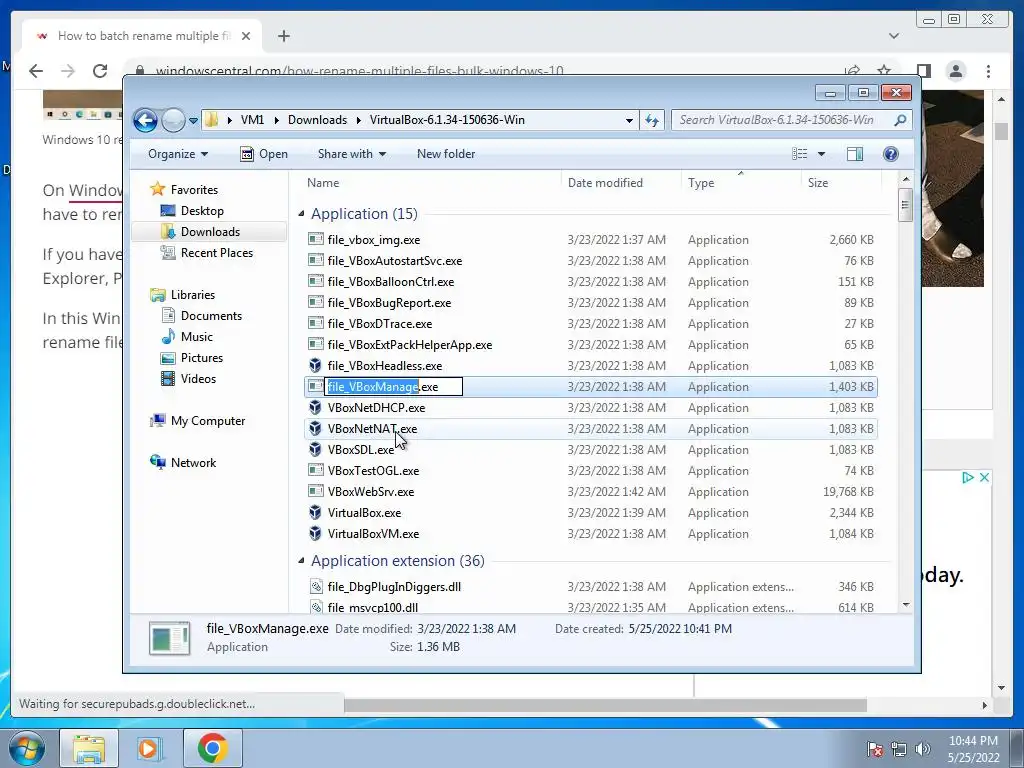Click the Explorer back navigation arrow
The height and width of the screenshot is (768, 1024).
click(x=145, y=120)
